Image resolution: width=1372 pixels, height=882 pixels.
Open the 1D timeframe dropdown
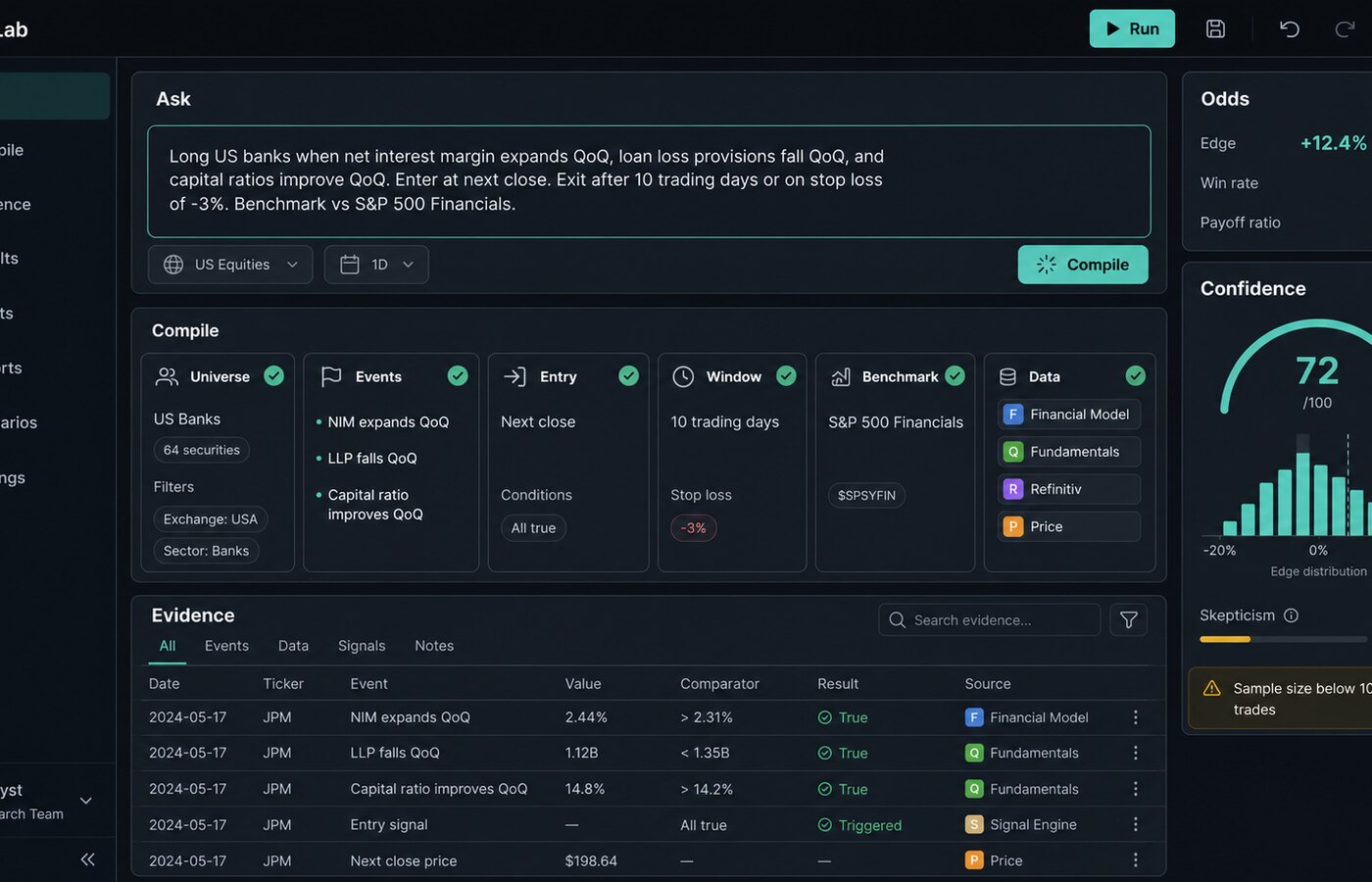click(x=376, y=265)
